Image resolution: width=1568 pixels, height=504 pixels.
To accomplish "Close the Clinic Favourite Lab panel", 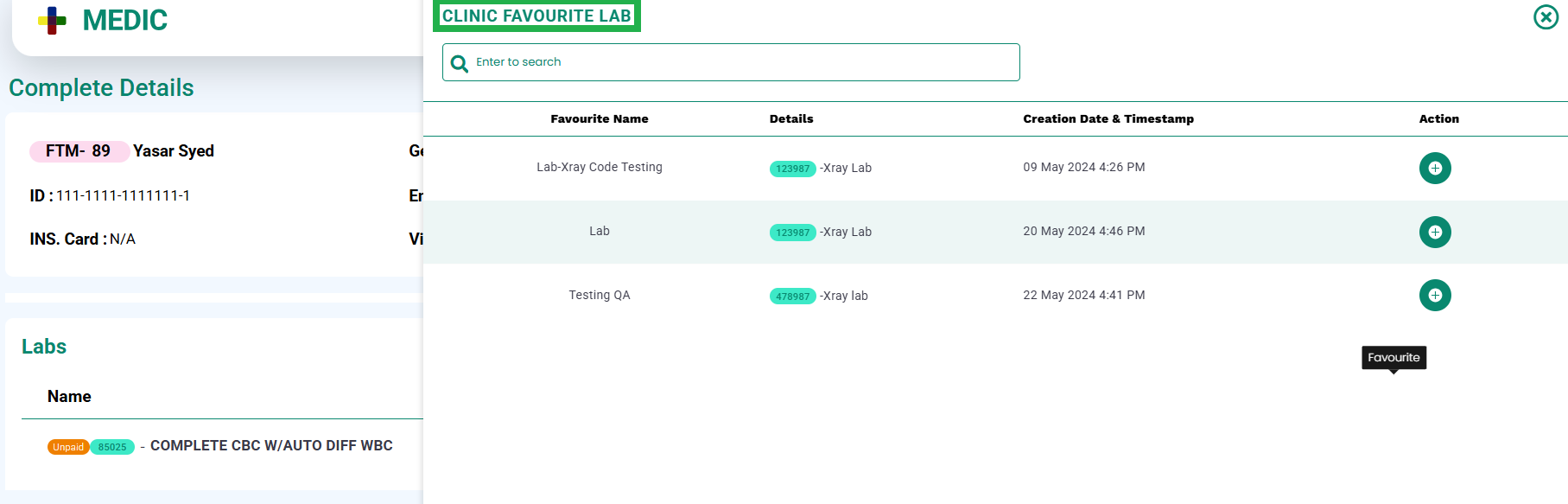I will [1546, 16].
